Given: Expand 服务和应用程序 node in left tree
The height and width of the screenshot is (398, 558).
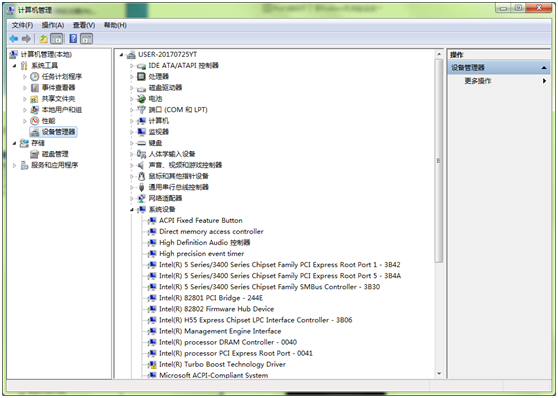Looking at the screenshot, I should [14, 165].
